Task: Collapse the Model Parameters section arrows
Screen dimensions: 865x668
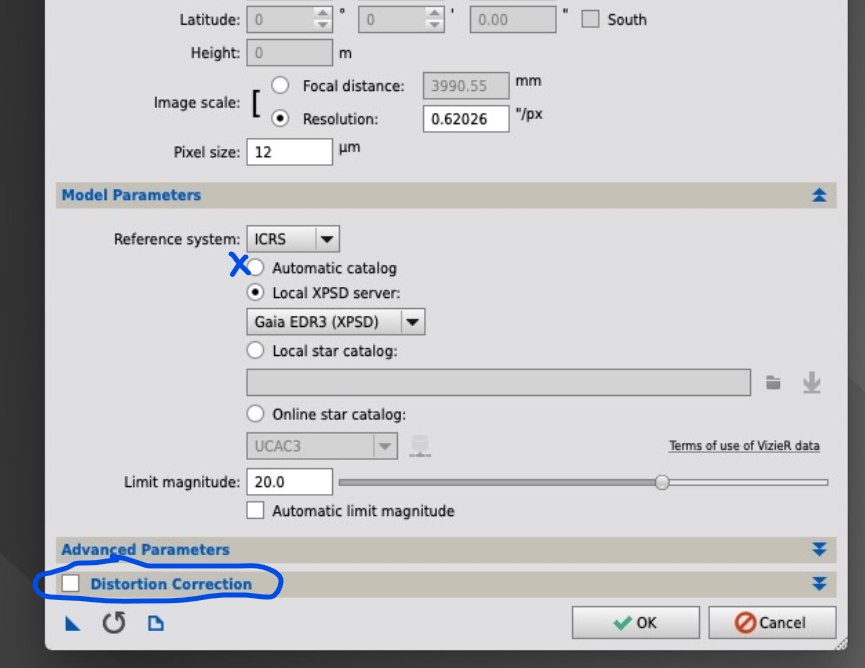Action: click(819, 195)
